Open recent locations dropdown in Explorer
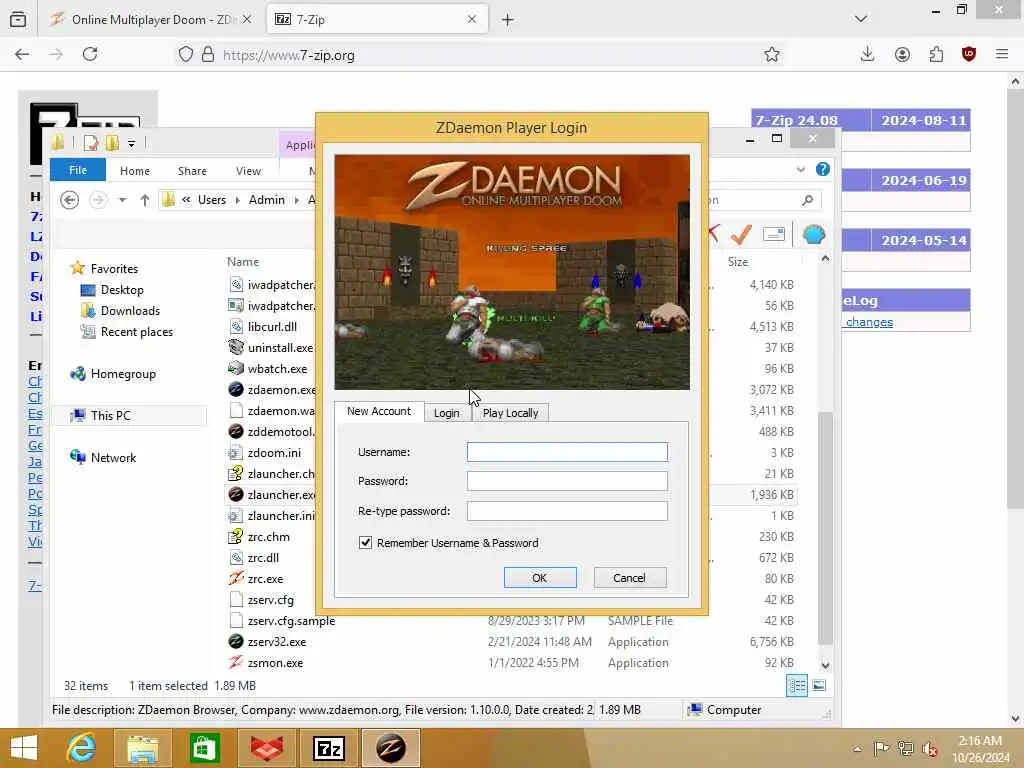1024x768 pixels. point(122,200)
